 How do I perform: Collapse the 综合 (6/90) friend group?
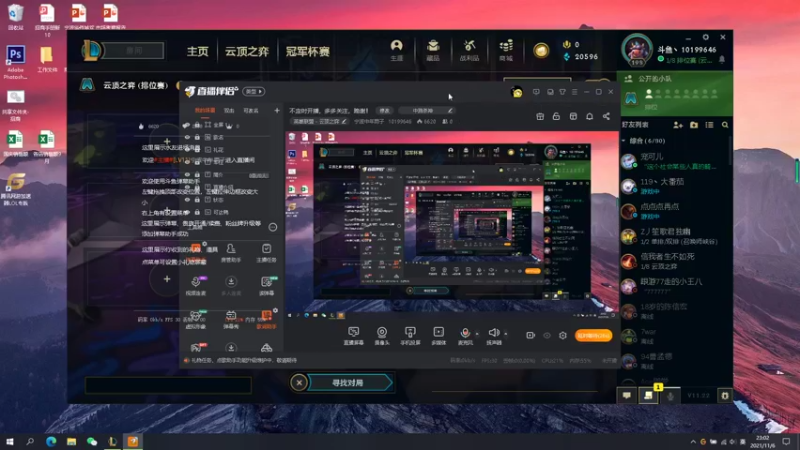coord(624,140)
